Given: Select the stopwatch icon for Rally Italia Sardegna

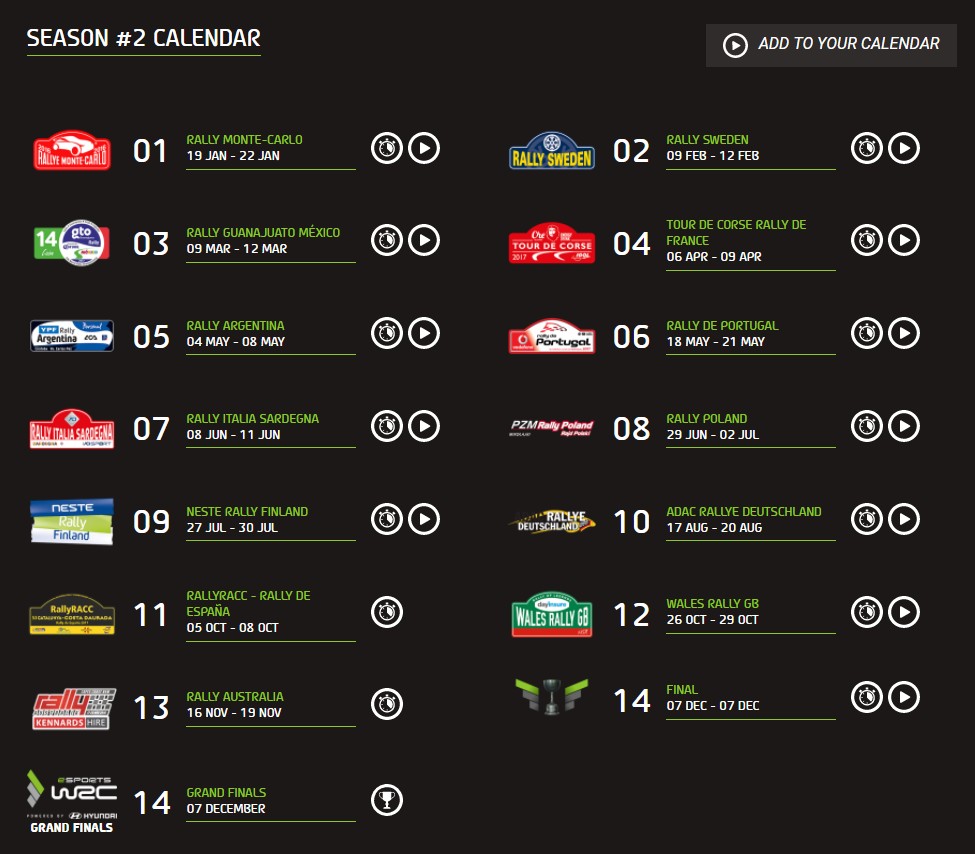Looking at the screenshot, I should click(x=387, y=426).
